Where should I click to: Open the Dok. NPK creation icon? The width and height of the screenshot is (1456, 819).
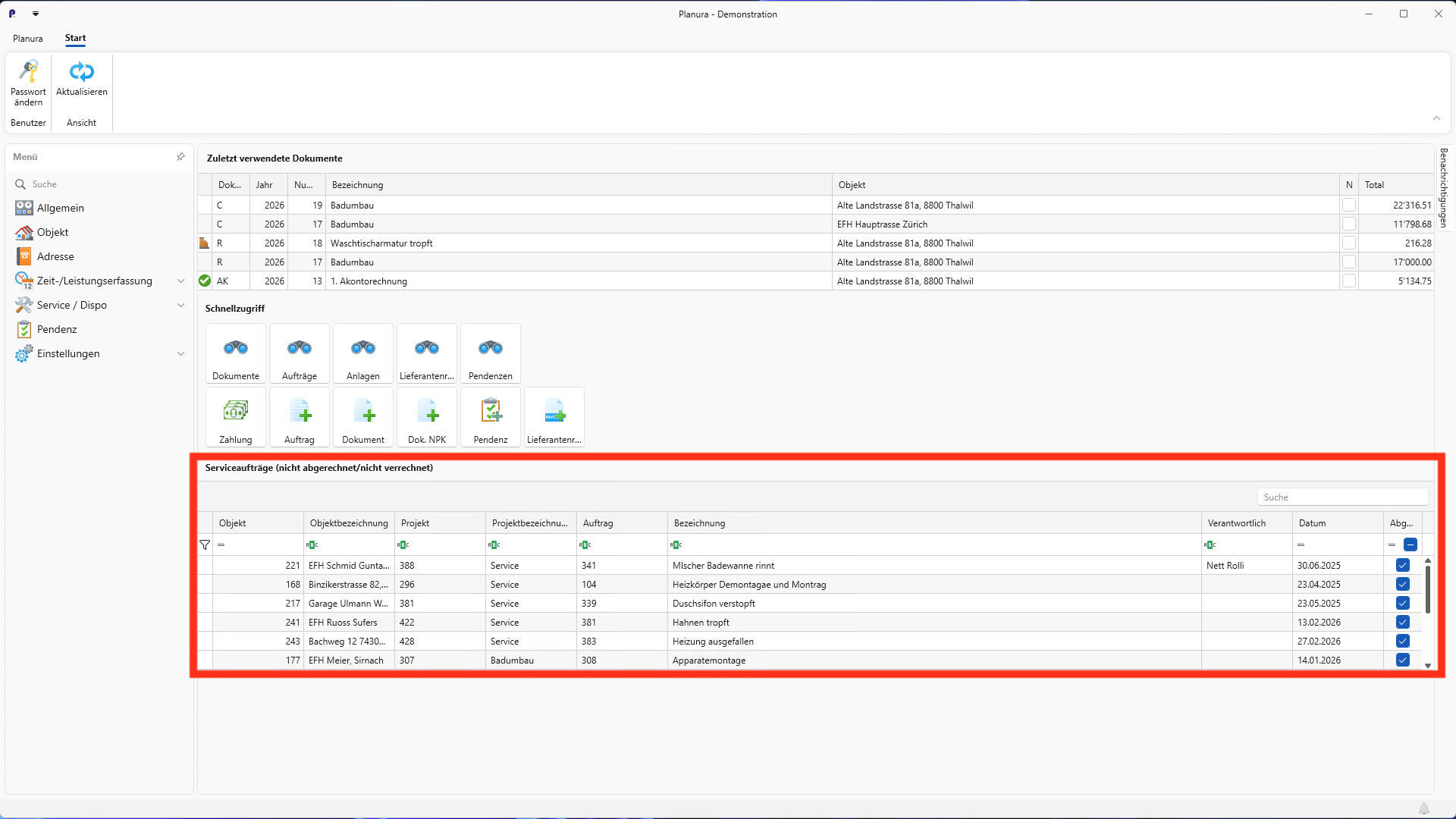point(426,417)
